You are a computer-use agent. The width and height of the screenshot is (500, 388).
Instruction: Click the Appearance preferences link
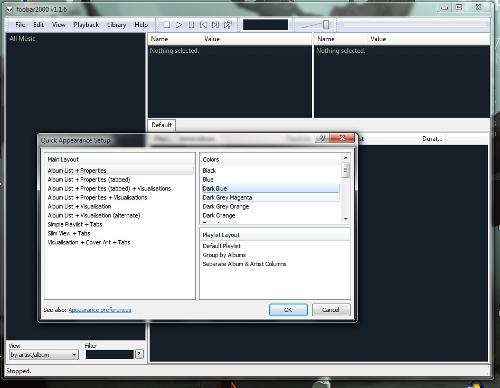click(100, 310)
